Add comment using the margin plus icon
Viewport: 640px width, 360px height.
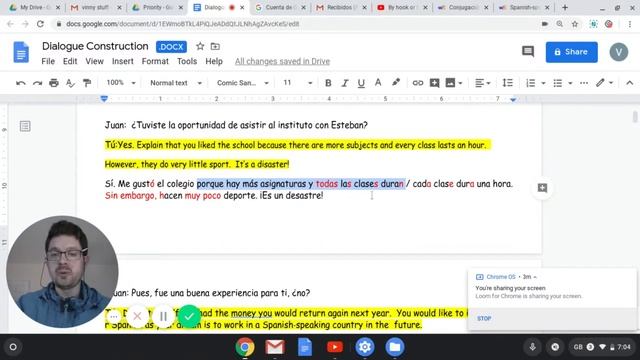[542, 188]
